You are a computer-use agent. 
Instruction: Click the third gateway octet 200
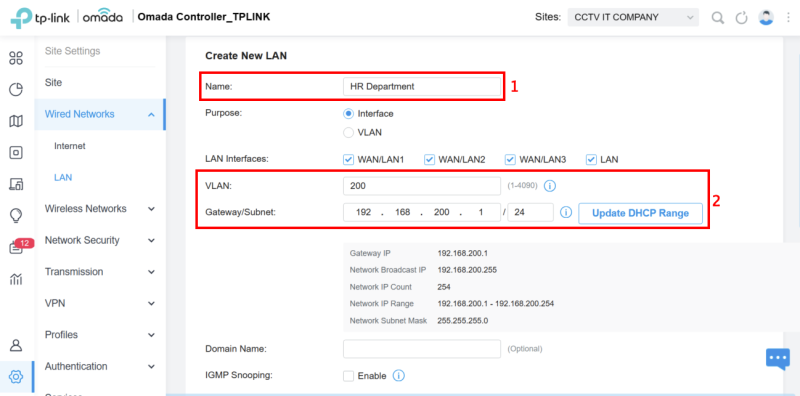[x=441, y=212]
